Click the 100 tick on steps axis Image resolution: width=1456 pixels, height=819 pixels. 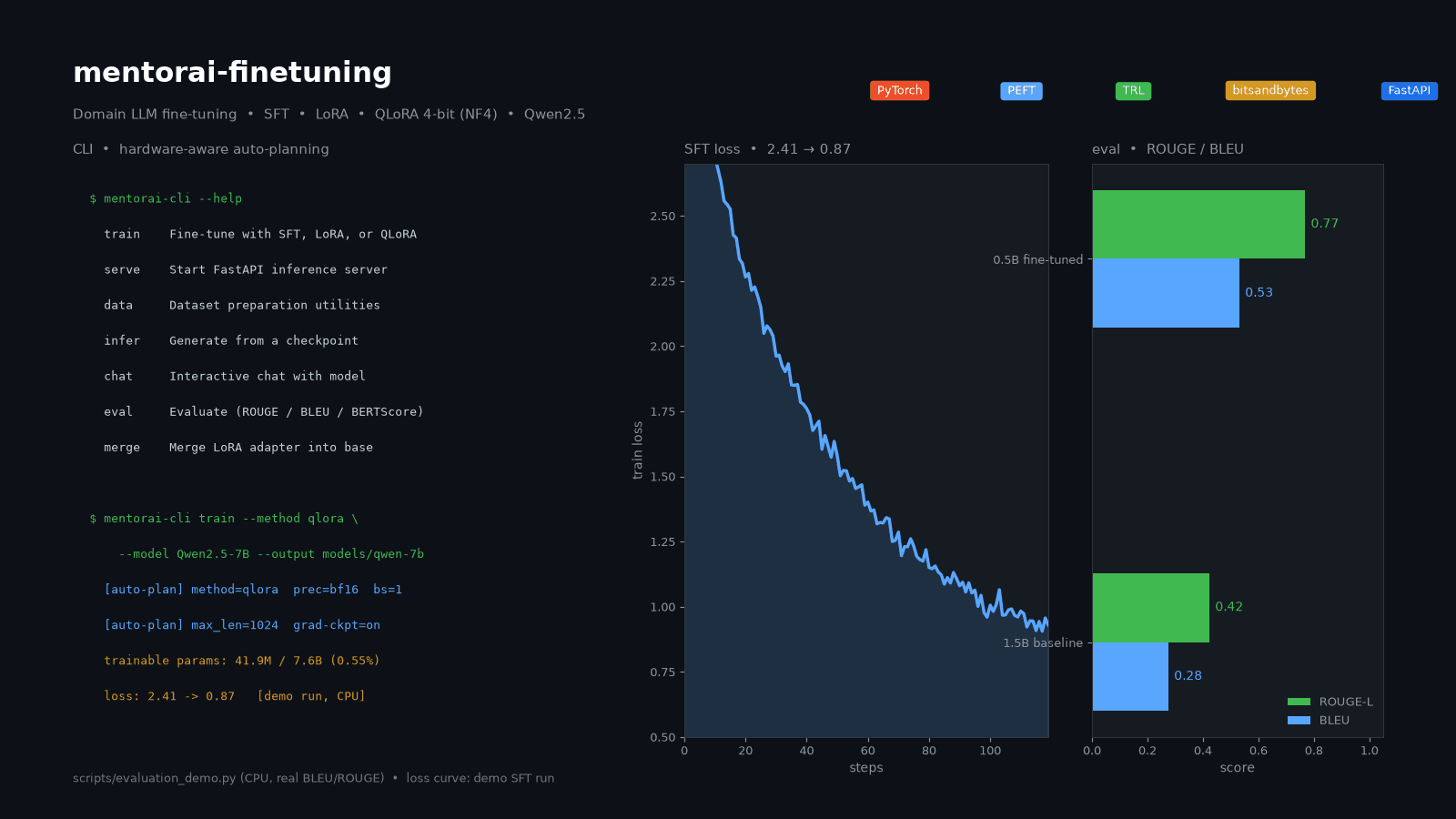pos(990,751)
